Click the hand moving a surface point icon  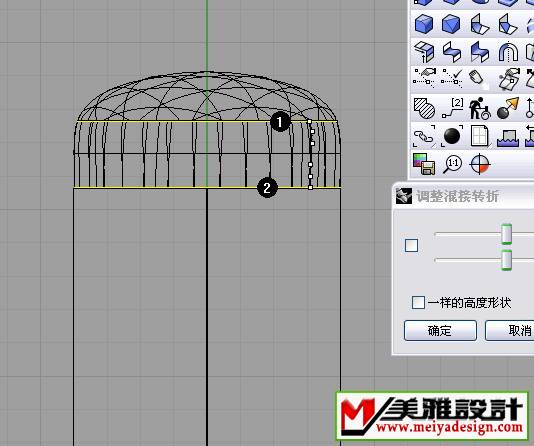509,78
